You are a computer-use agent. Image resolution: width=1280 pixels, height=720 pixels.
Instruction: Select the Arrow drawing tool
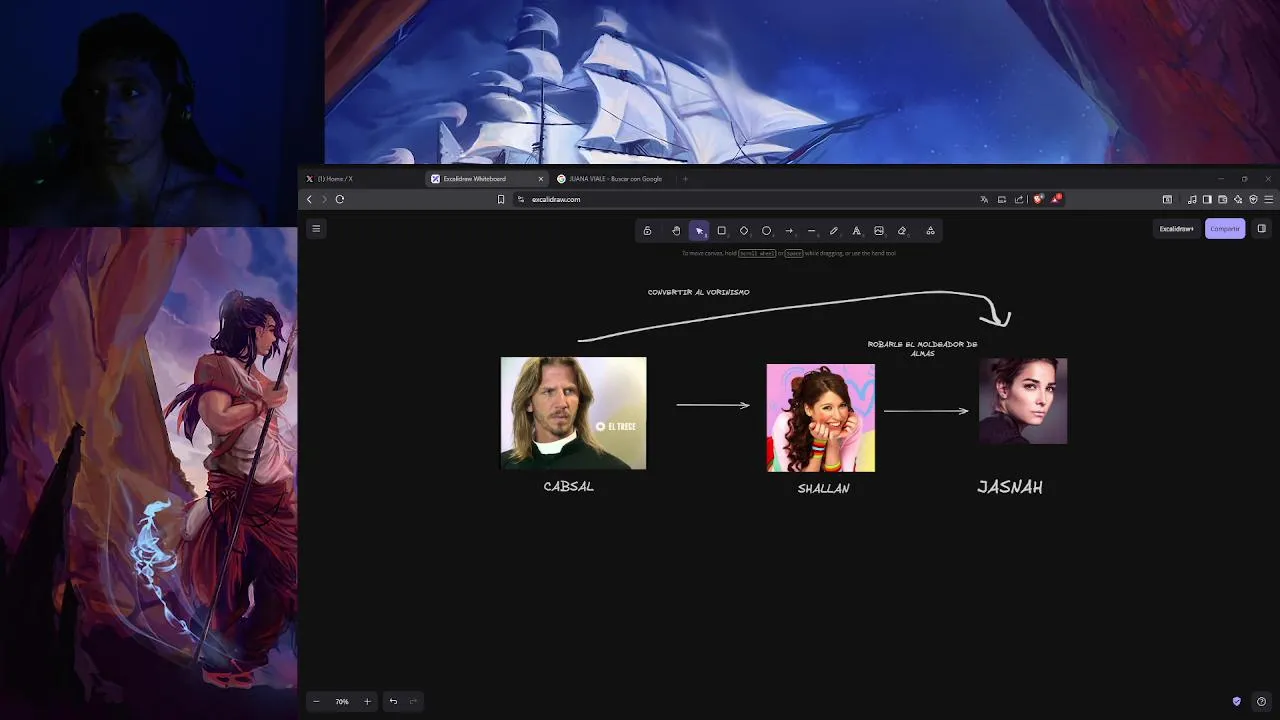[x=789, y=231]
